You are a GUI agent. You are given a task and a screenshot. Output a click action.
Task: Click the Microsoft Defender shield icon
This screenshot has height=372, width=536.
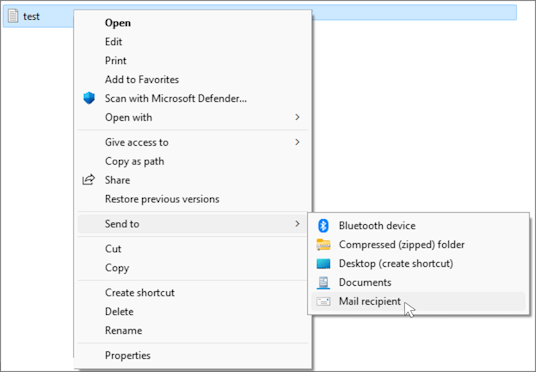coord(89,98)
